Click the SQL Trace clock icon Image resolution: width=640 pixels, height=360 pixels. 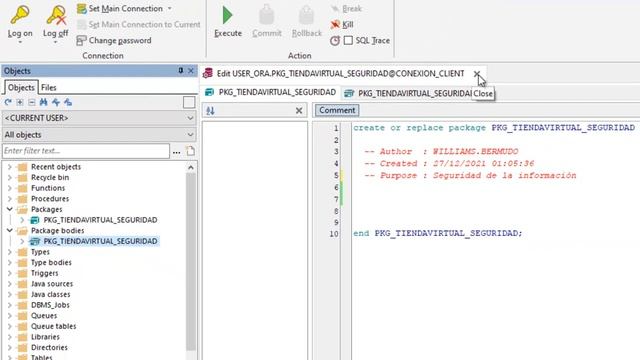click(335, 40)
